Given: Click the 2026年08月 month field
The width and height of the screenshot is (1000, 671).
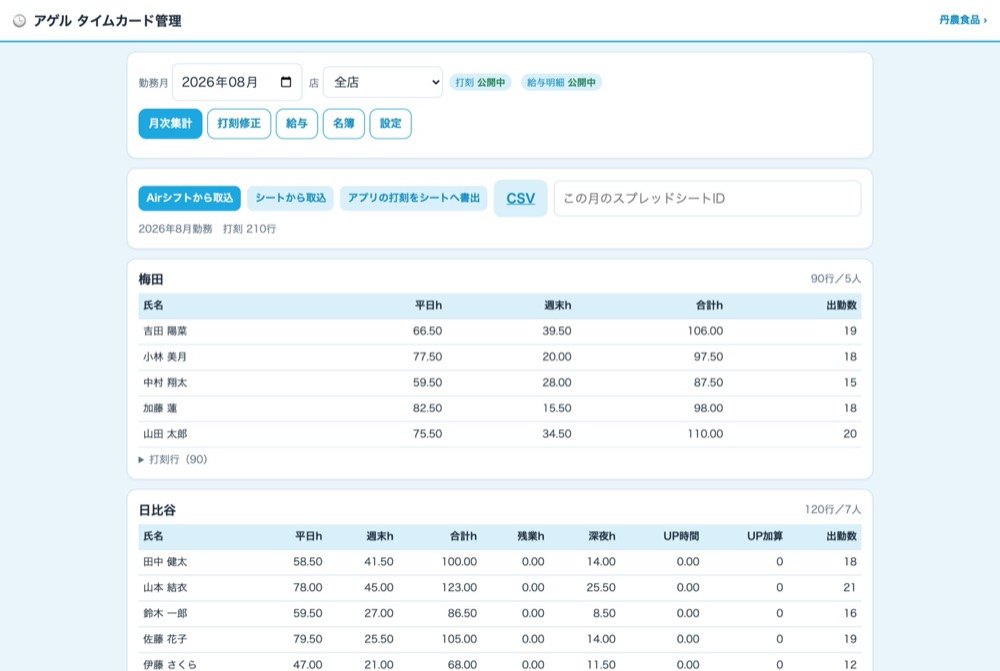Looking at the screenshot, I should pyautogui.click(x=237, y=82).
